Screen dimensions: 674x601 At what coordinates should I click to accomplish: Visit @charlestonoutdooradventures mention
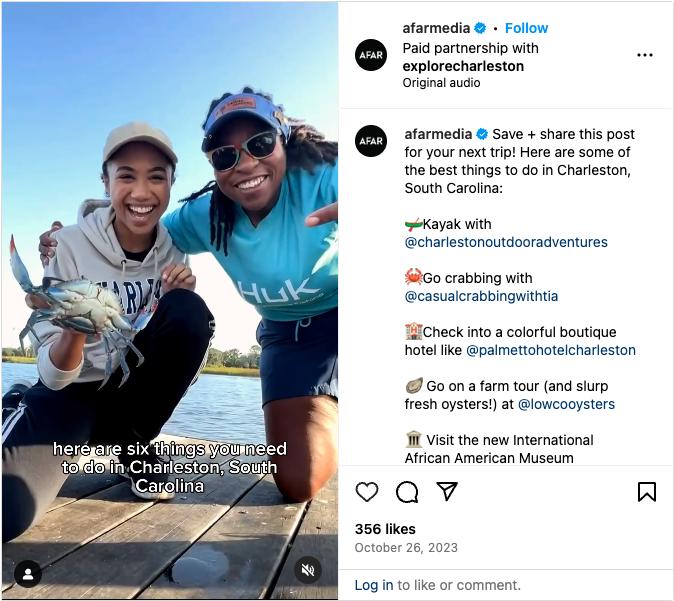(506, 242)
